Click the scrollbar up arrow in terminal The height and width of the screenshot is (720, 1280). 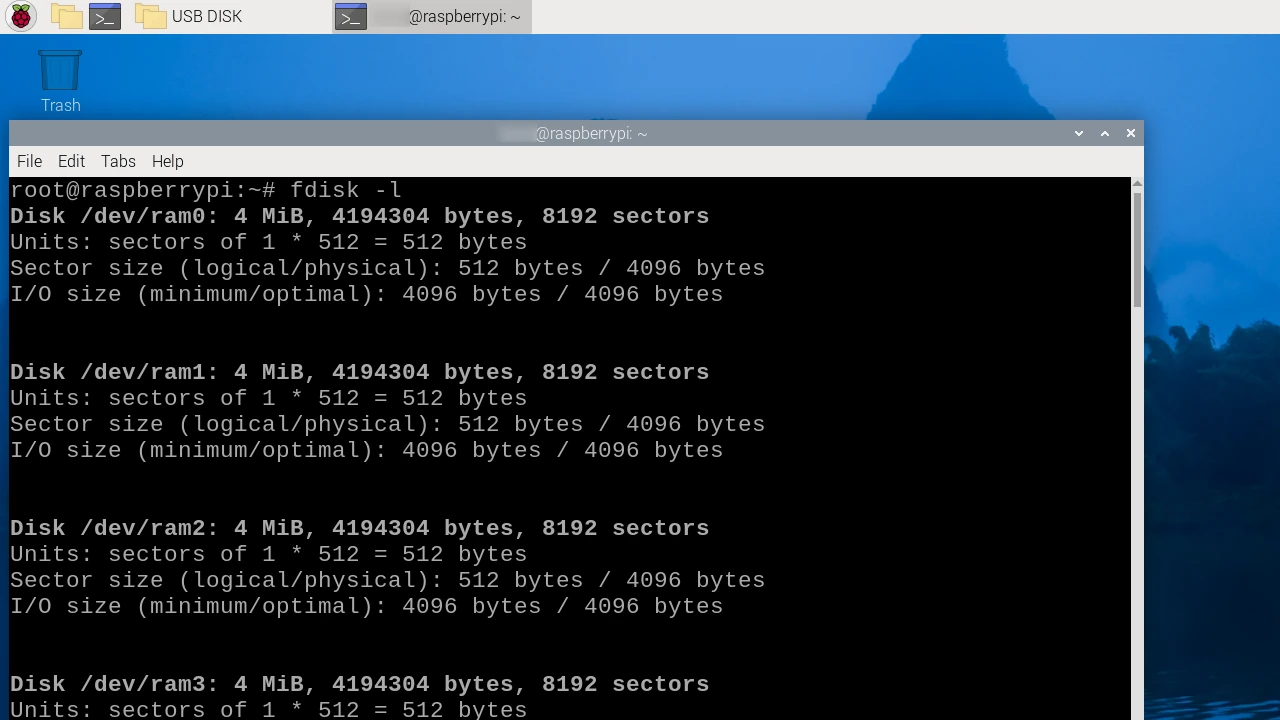1137,184
